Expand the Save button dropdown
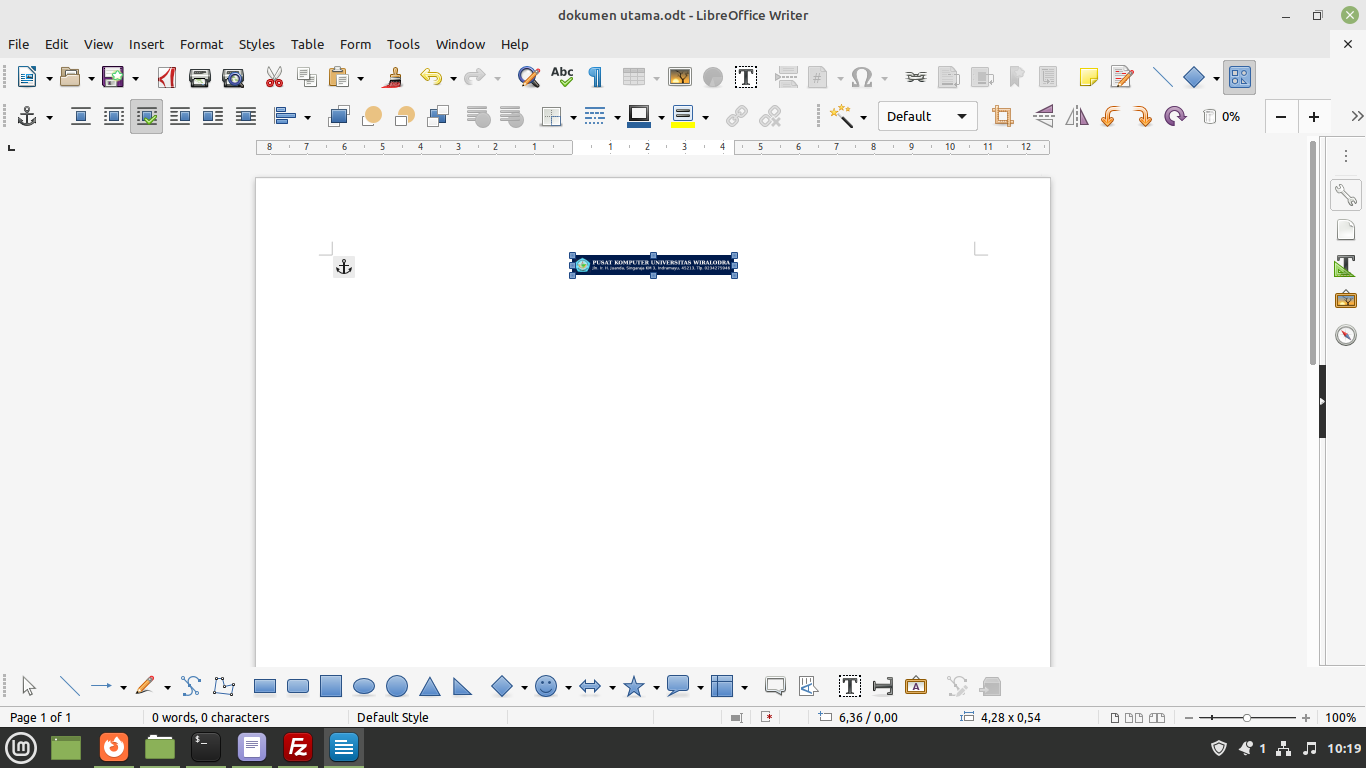Image resolution: width=1366 pixels, height=768 pixels. [x=135, y=78]
